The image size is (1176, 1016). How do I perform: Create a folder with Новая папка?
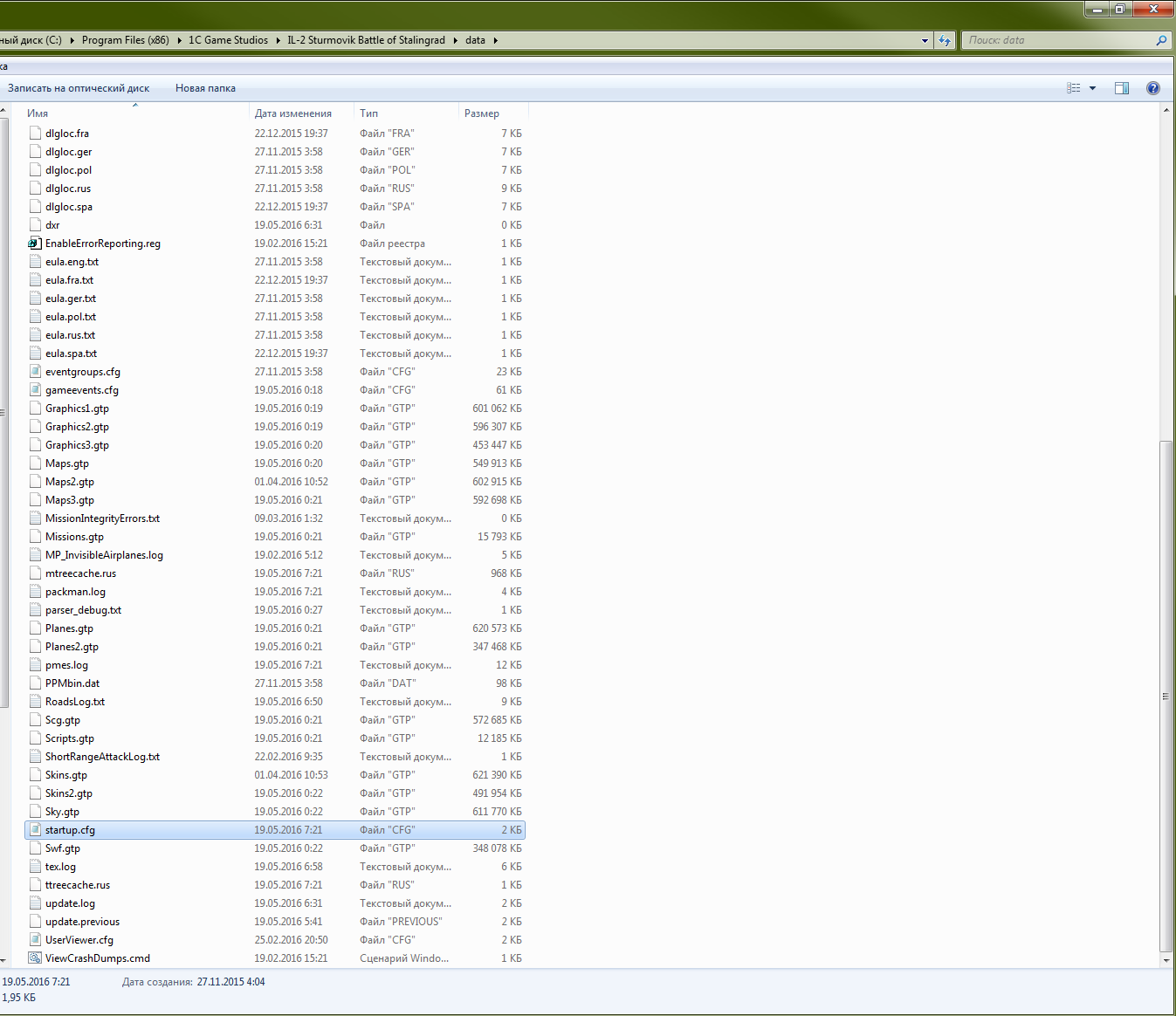(x=205, y=88)
